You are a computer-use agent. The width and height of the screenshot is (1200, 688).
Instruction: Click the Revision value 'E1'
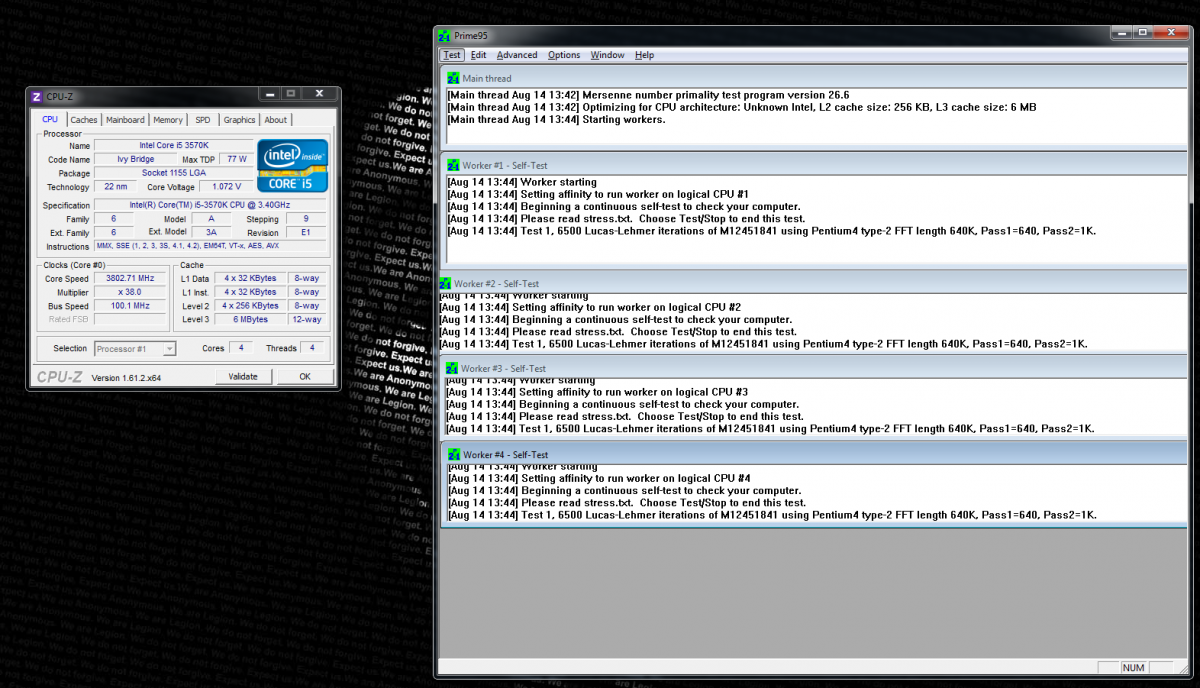[x=306, y=232]
